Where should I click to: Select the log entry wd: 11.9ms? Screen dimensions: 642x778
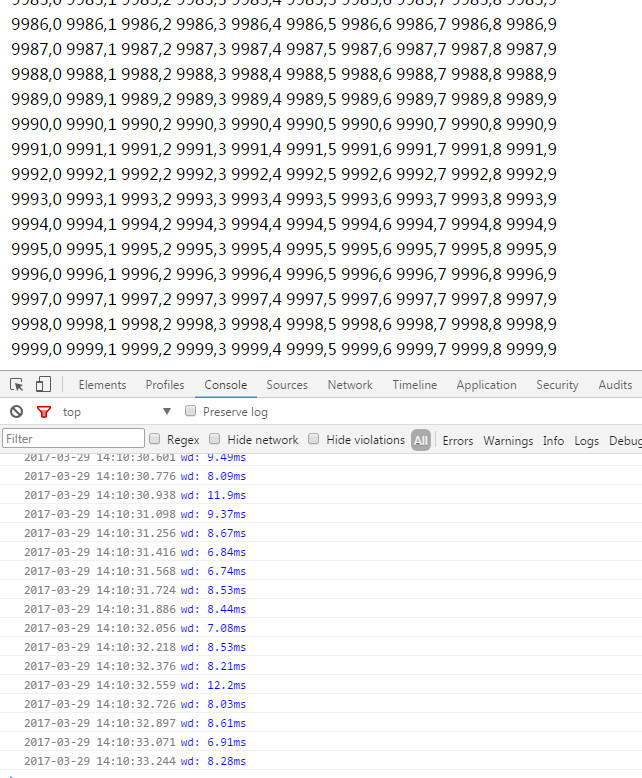pos(321,495)
